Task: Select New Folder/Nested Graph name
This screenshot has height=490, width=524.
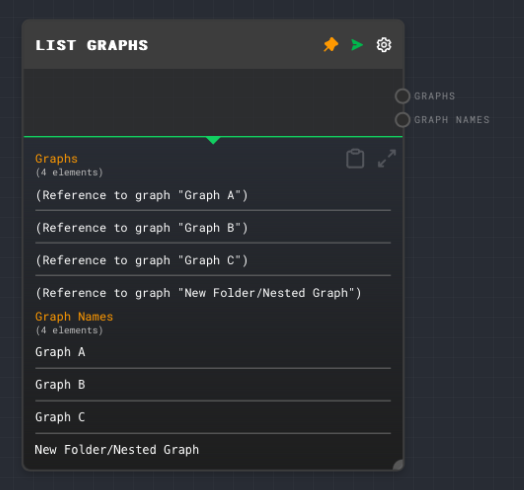Action: [117, 450]
